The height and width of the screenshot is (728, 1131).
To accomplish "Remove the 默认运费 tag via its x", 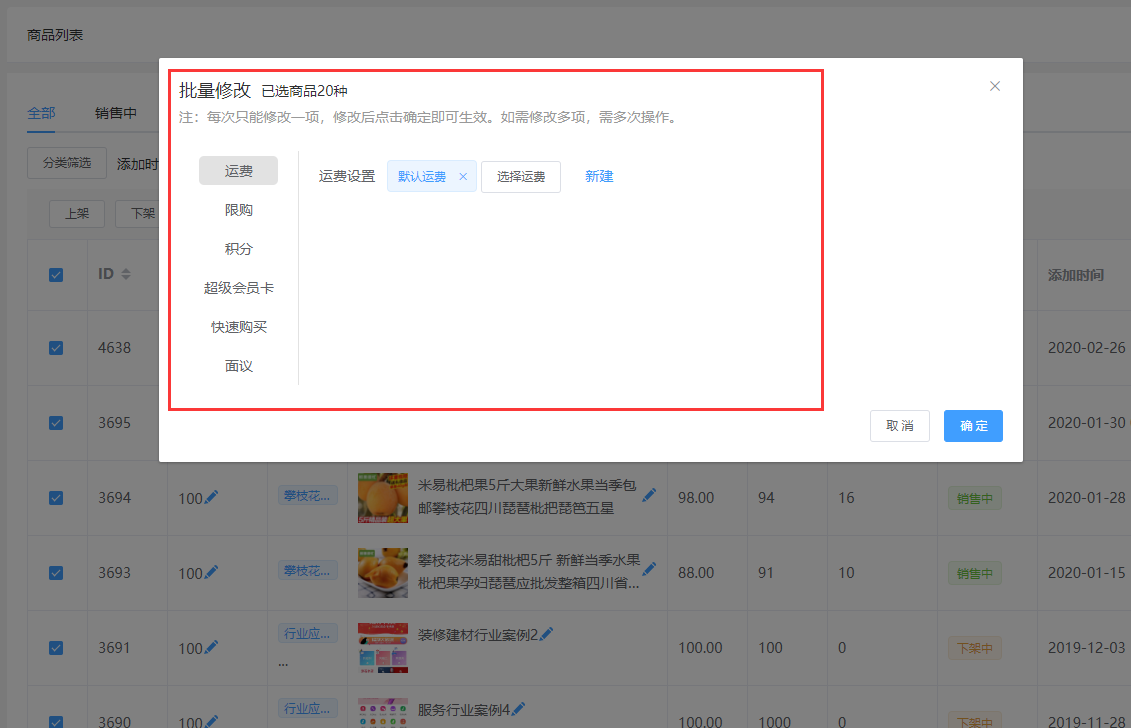I will coord(463,176).
